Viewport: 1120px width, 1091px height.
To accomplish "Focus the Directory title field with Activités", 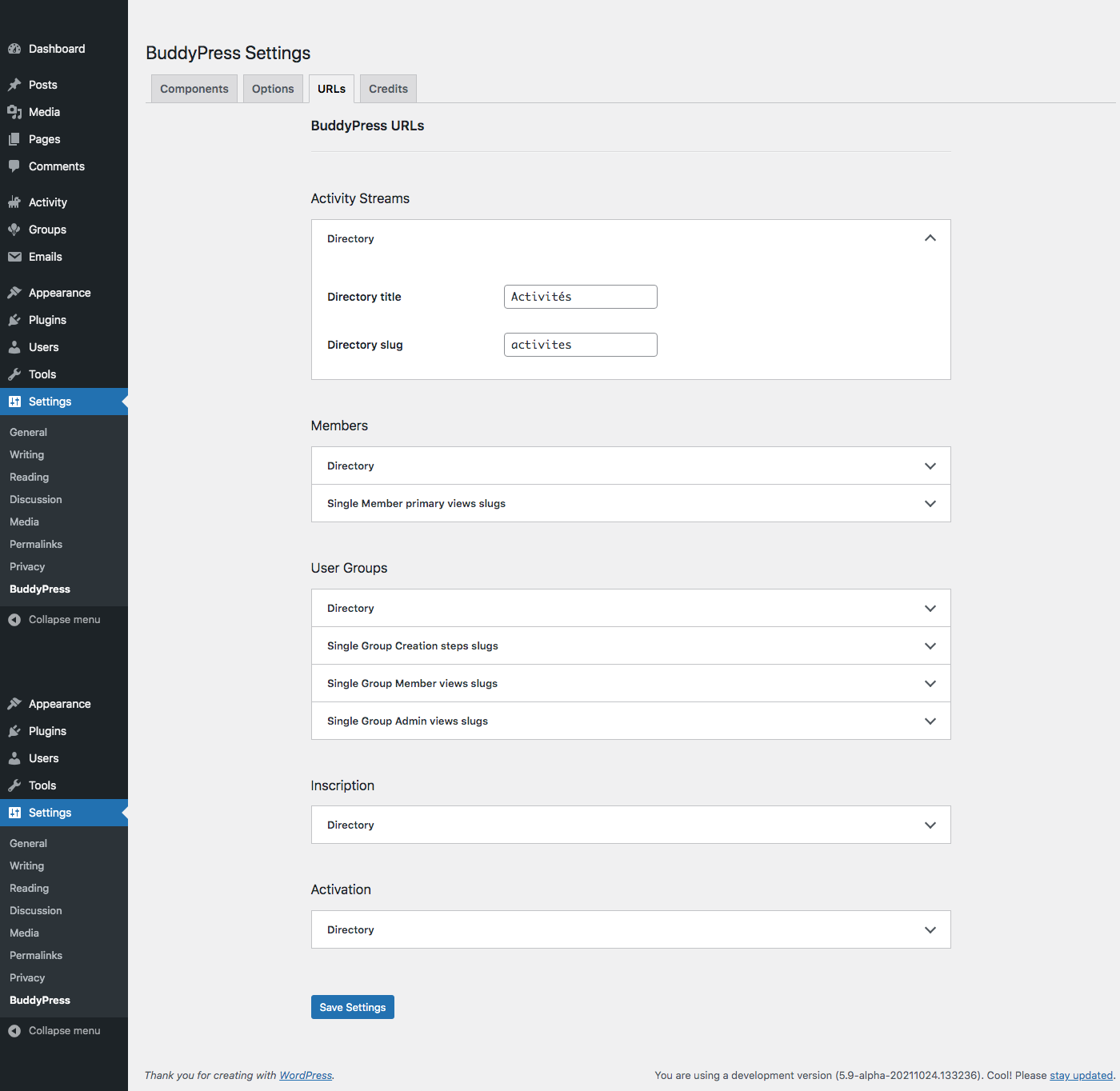I will (x=581, y=297).
